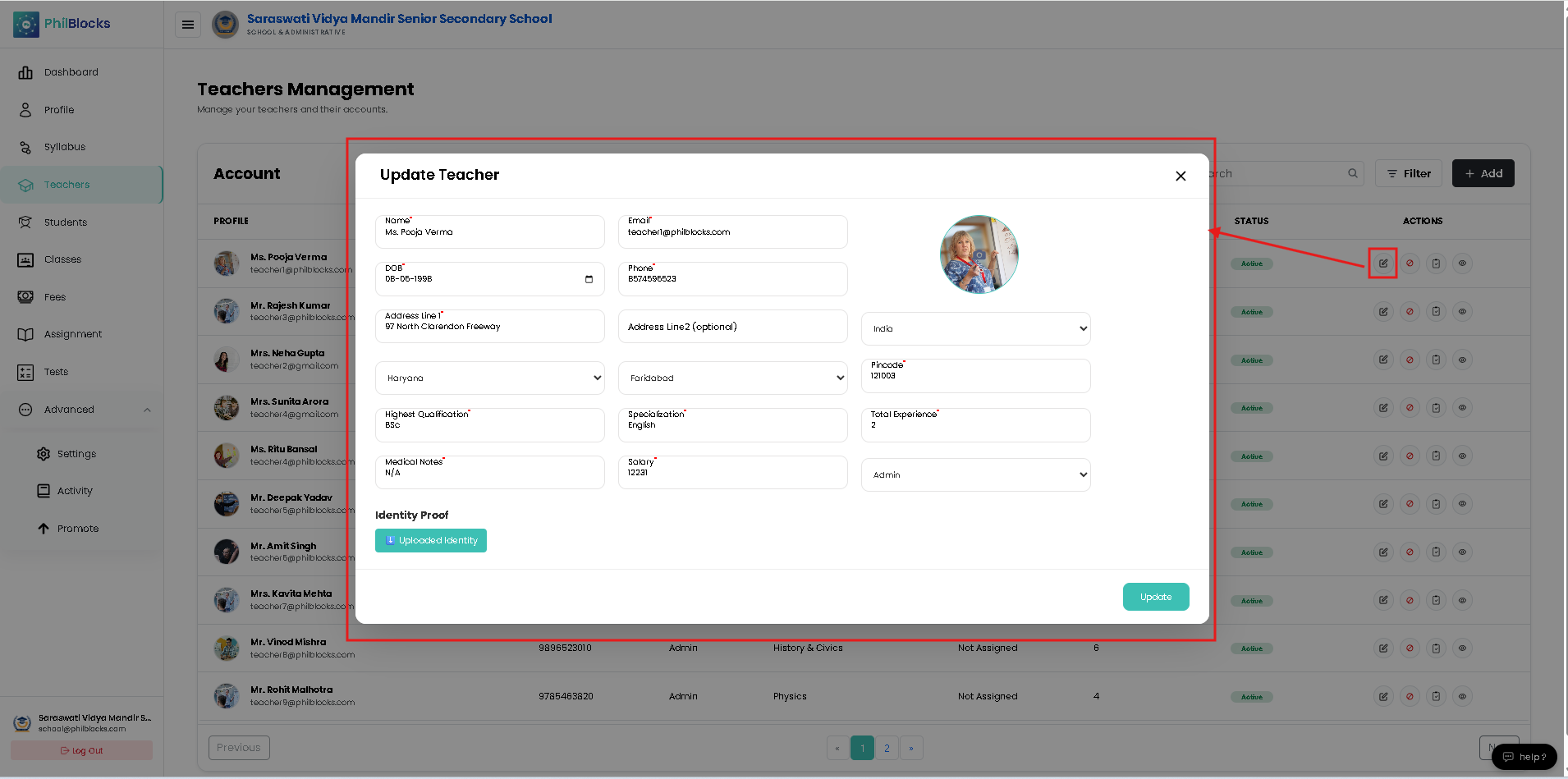Click the Uploaded Identity button
The height and width of the screenshot is (779, 1568).
tap(431, 540)
